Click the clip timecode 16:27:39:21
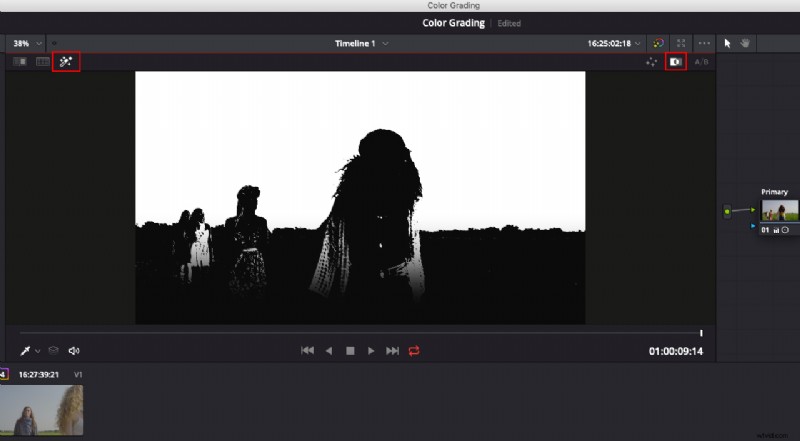The image size is (800, 441). (39, 375)
